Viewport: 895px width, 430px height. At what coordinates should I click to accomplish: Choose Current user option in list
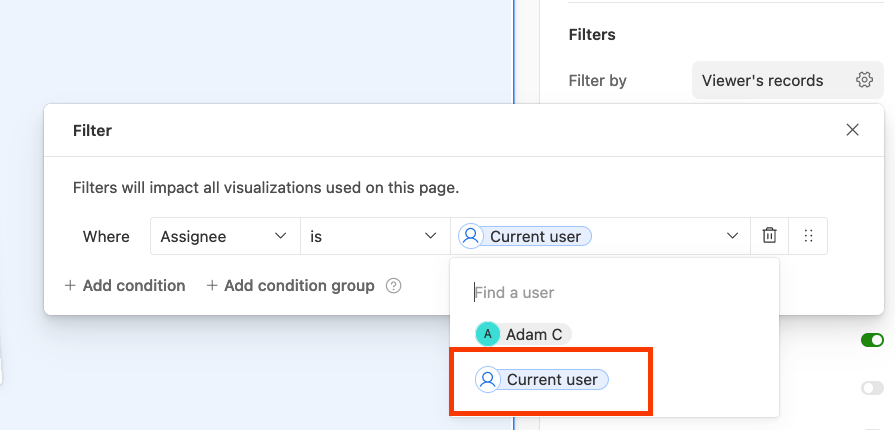coord(542,380)
